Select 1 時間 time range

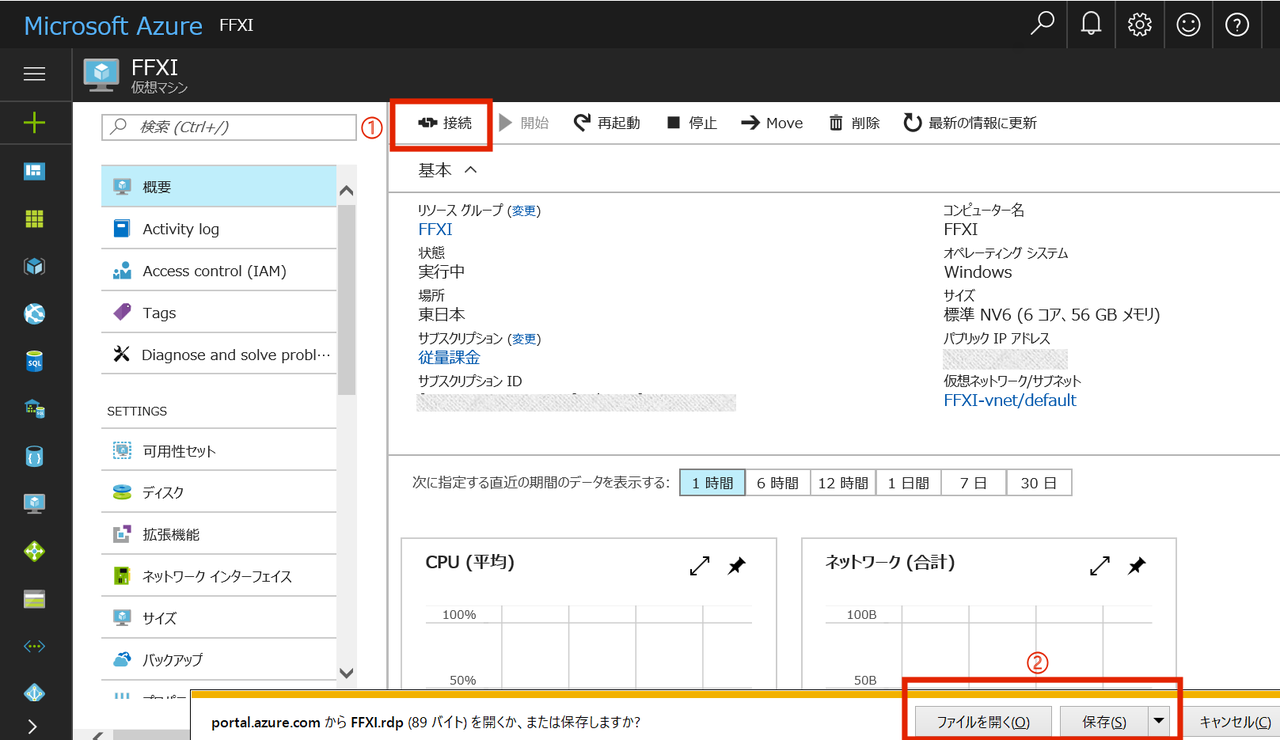[x=713, y=483]
